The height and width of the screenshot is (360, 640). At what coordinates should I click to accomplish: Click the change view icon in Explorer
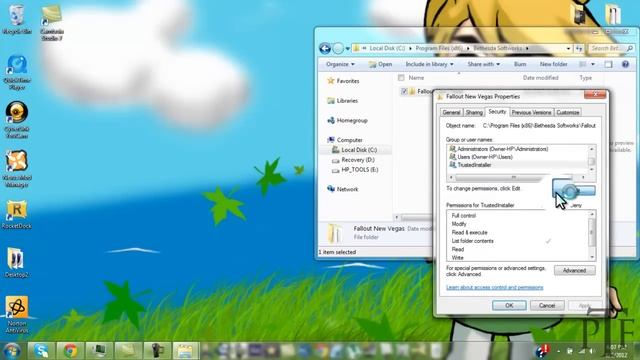click(583, 64)
